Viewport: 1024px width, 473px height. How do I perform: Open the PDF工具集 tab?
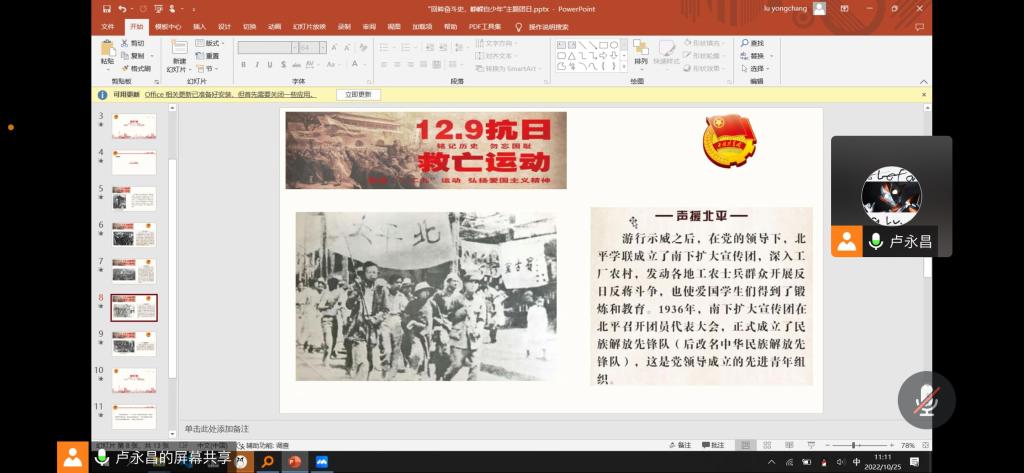tap(485, 27)
